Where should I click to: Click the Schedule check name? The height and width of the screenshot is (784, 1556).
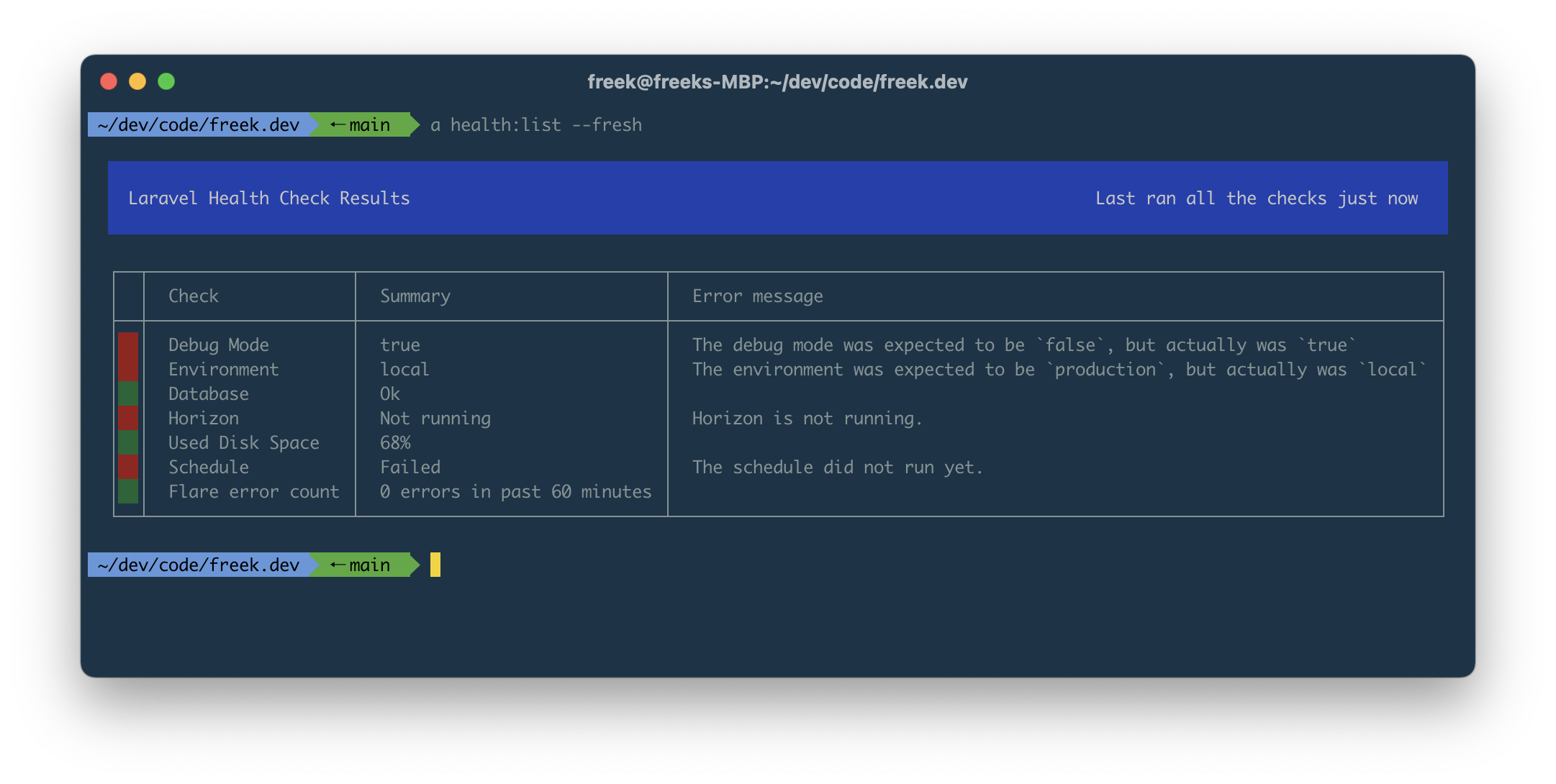coord(209,468)
